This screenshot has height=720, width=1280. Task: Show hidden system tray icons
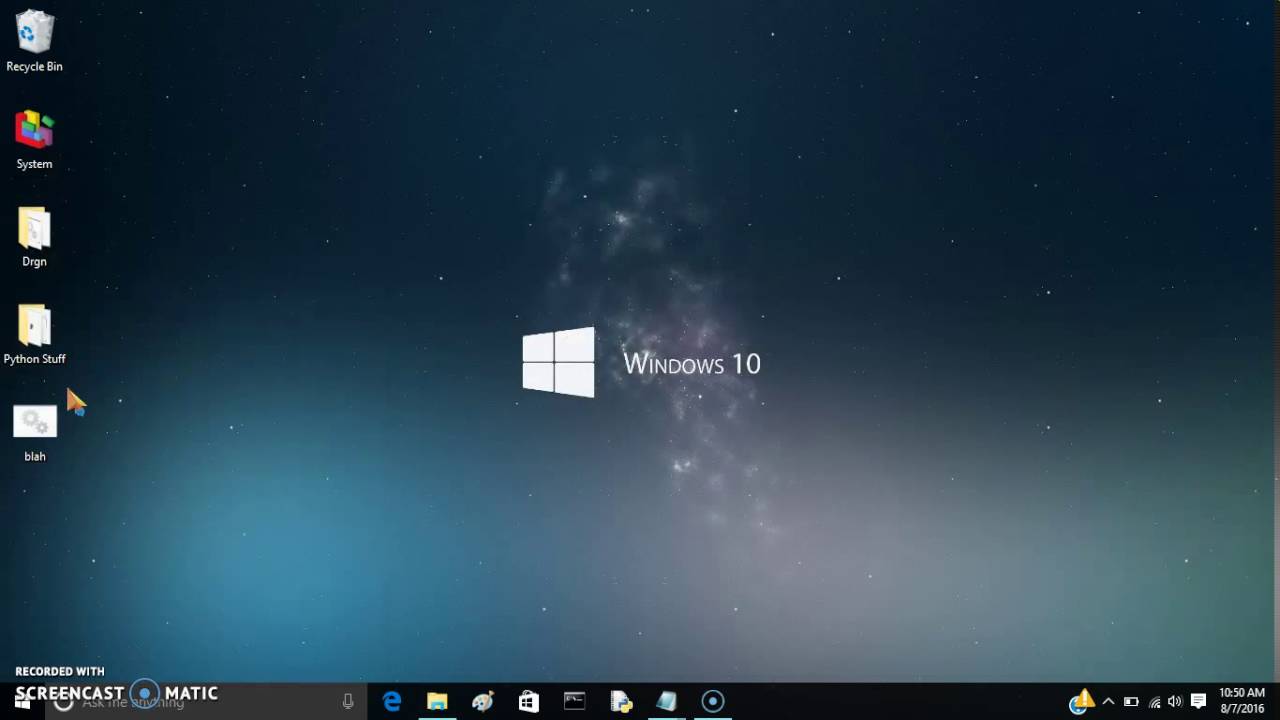[1108, 702]
